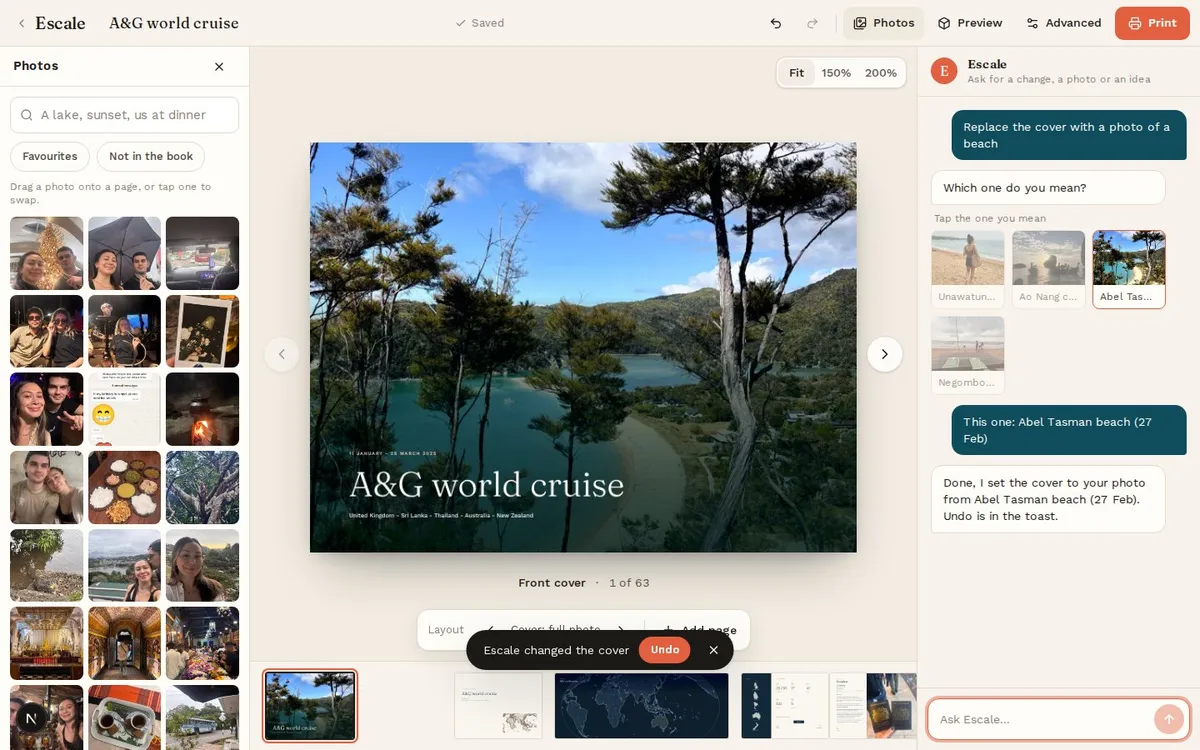The image size is (1200, 750).
Task: Click the book title 'A&G world cruise' in the header
Action: pyautogui.click(x=174, y=23)
